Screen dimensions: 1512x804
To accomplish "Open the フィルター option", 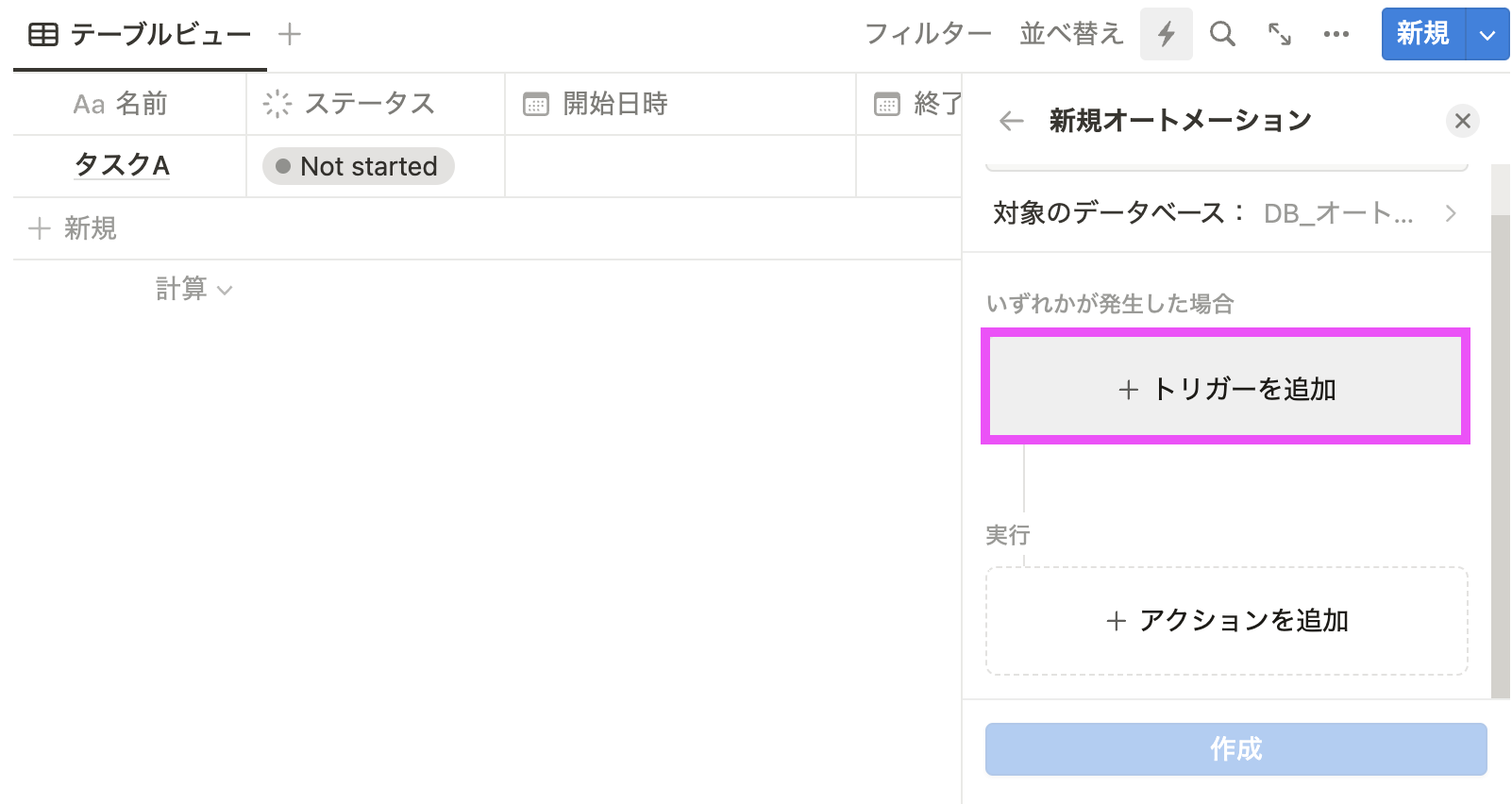I will [x=929, y=34].
